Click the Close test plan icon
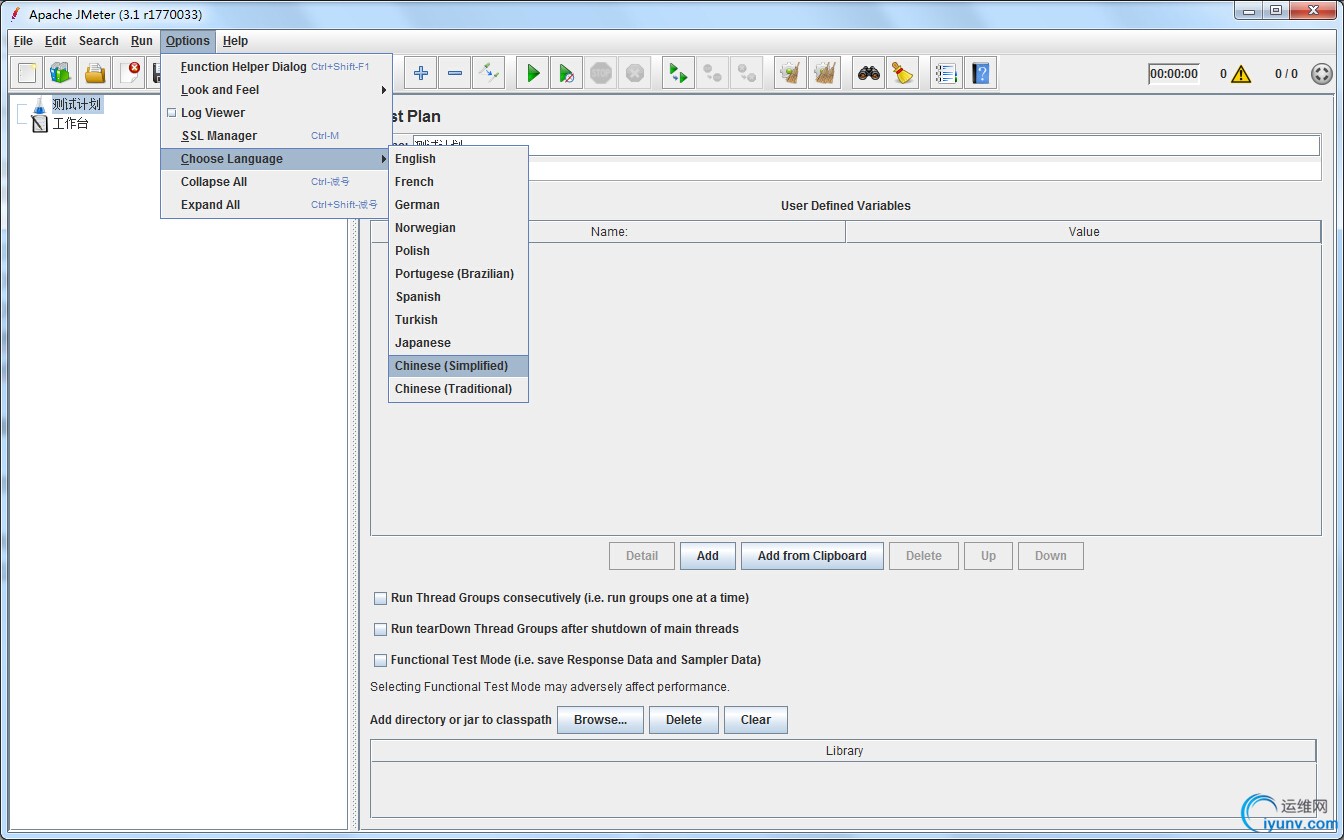Viewport: 1344px width, 840px height. coord(129,73)
